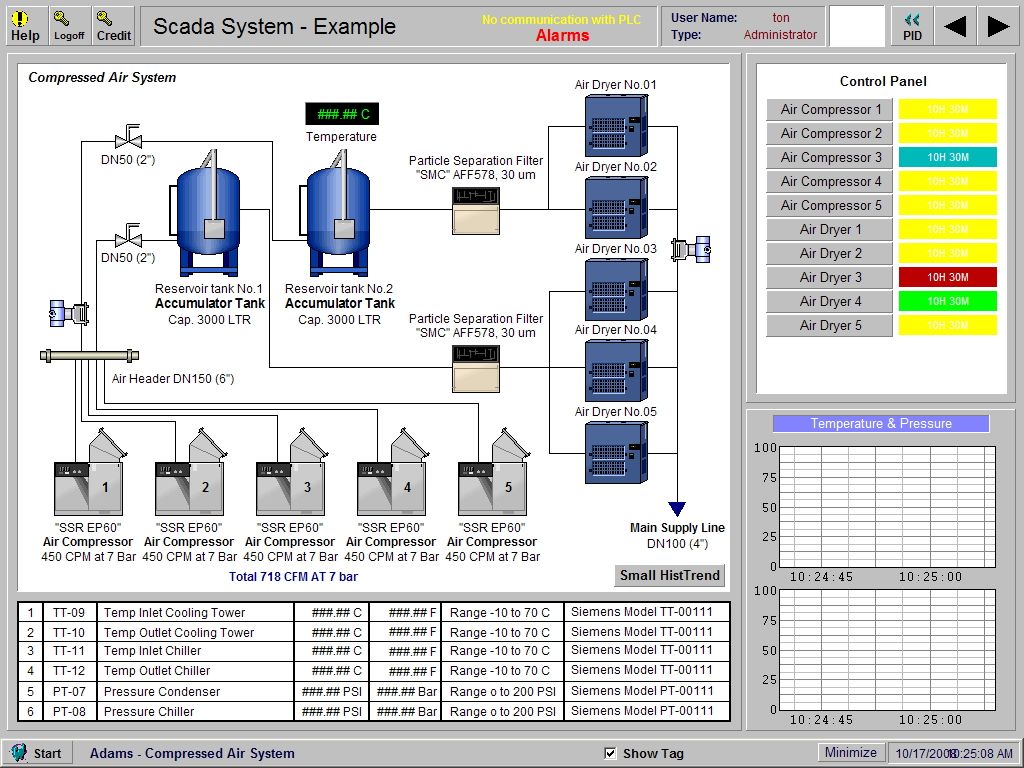The width and height of the screenshot is (1024, 768).
Task: Select the Air Dryer No.01 unit graphic
Action: (613, 125)
